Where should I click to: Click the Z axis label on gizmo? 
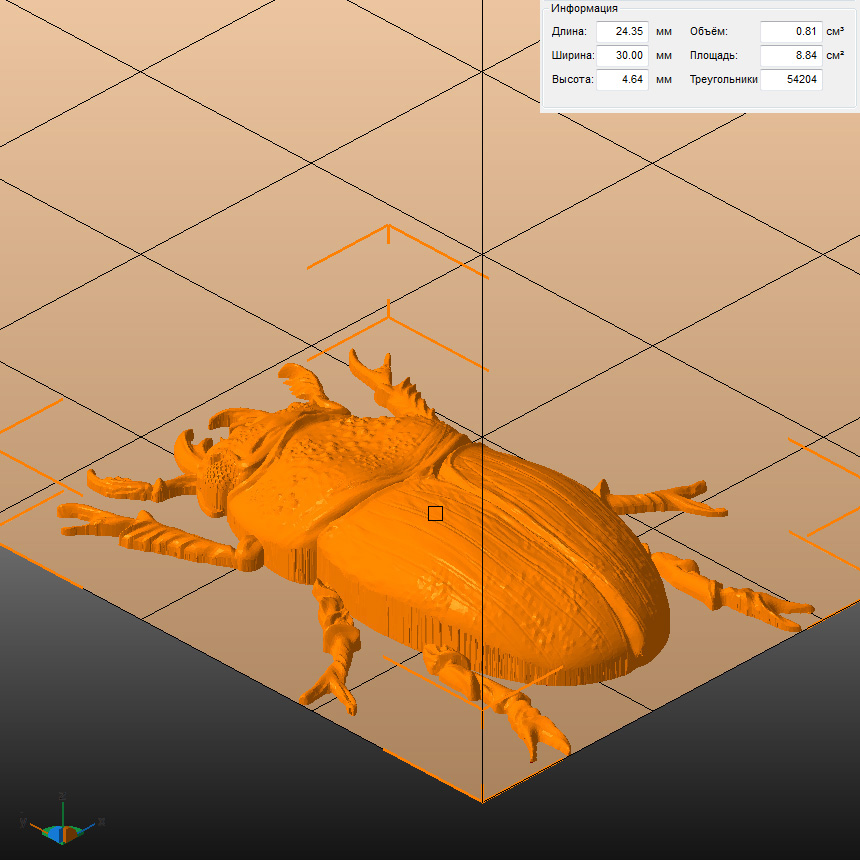click(x=62, y=796)
